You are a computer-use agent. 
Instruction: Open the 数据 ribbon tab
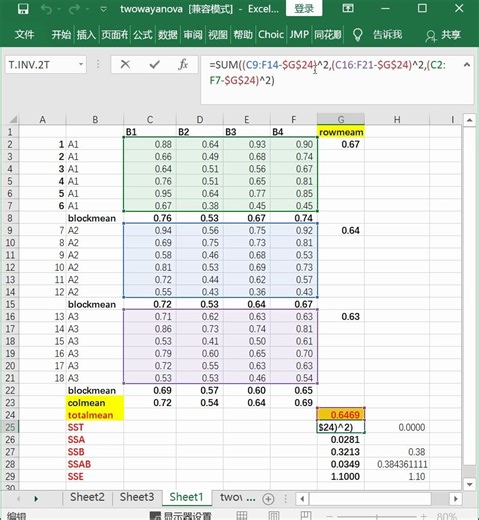tap(167, 34)
